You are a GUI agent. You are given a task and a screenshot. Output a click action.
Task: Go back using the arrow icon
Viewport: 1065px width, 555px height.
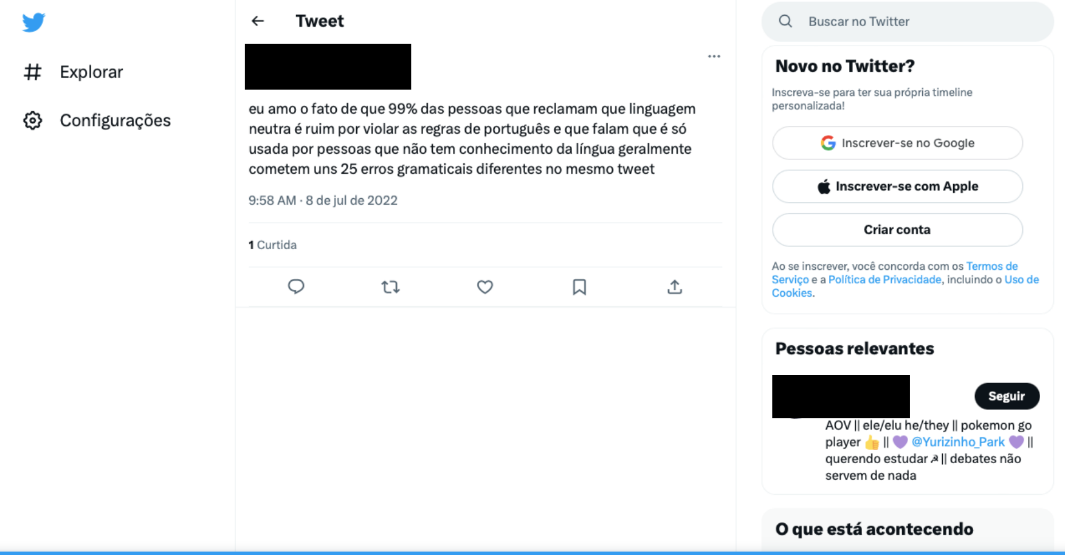click(x=257, y=21)
